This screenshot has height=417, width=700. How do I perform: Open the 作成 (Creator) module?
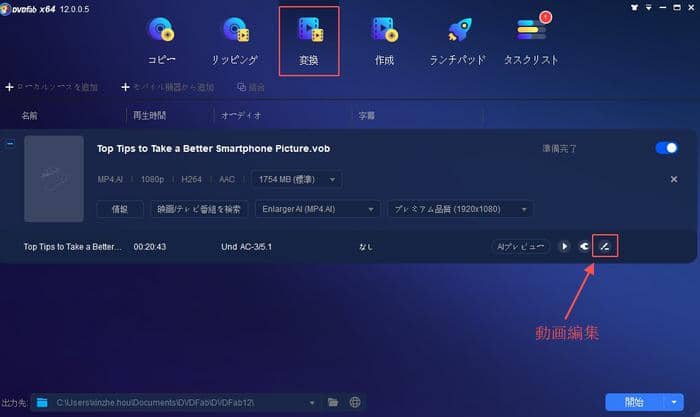coord(384,41)
